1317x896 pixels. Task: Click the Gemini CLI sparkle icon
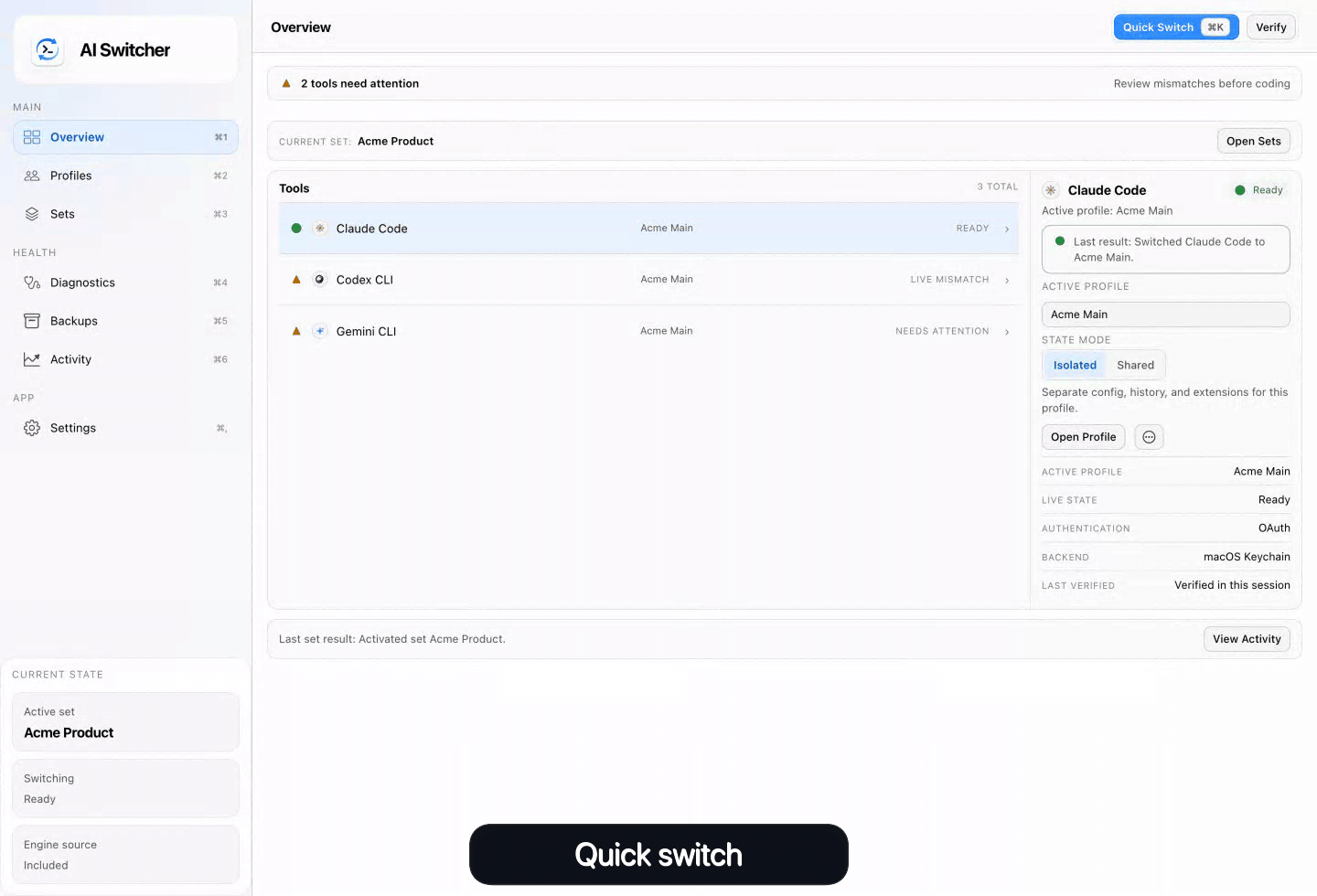[x=320, y=331]
